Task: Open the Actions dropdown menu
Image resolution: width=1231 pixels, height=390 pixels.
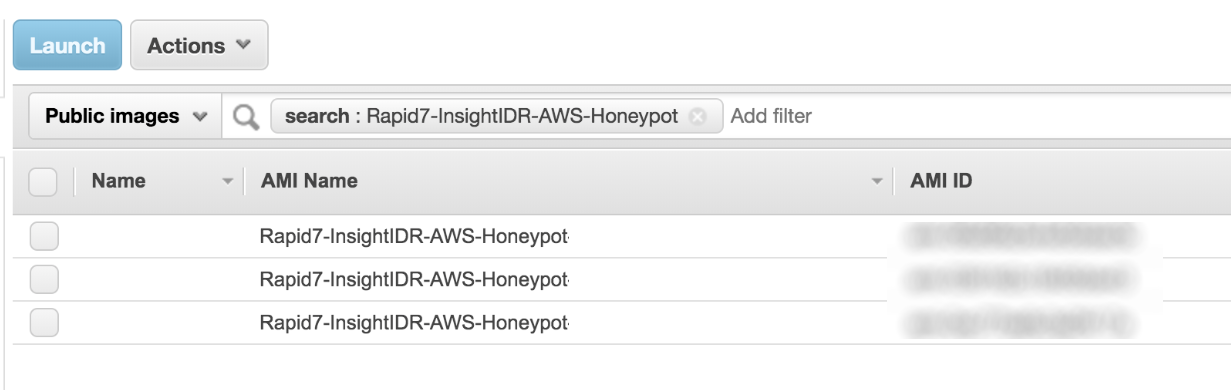Action: (x=199, y=45)
